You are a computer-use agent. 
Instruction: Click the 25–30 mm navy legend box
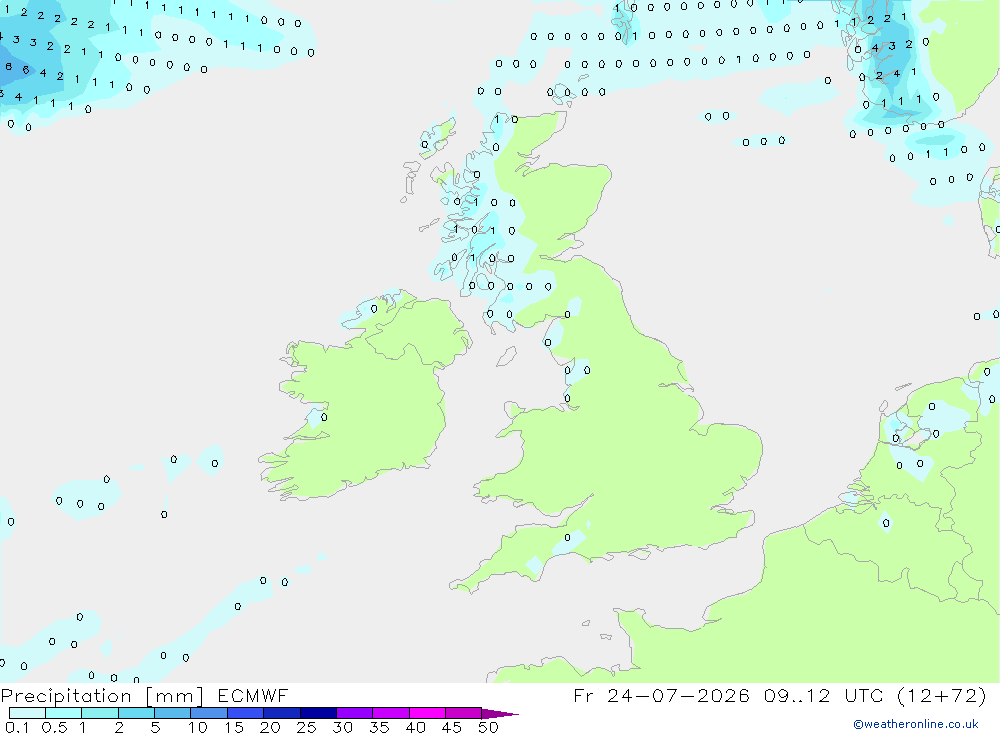tap(318, 713)
